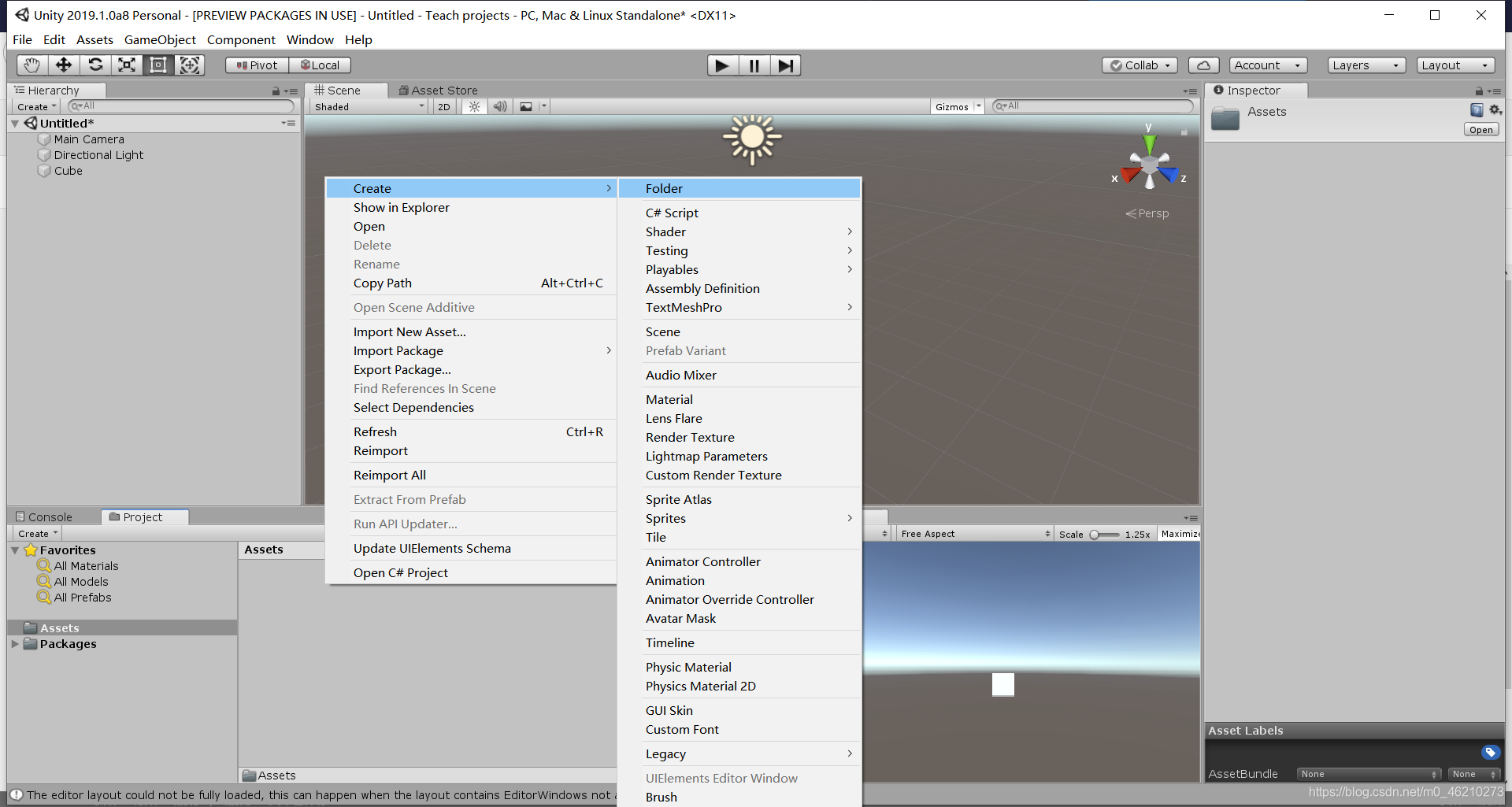Toggle scene audio speaker icon

point(500,107)
